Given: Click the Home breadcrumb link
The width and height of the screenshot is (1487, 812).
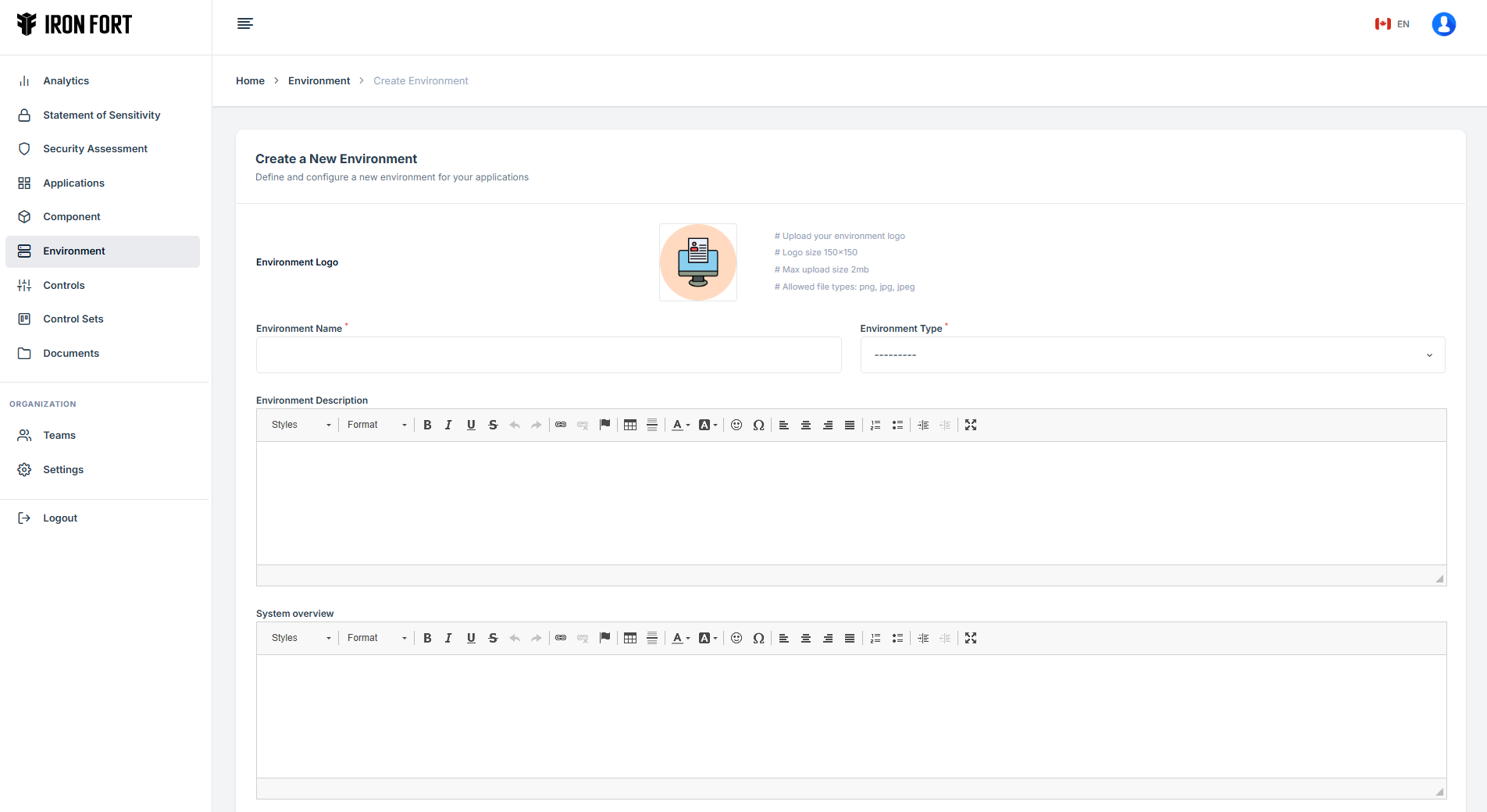Looking at the screenshot, I should click(x=250, y=80).
